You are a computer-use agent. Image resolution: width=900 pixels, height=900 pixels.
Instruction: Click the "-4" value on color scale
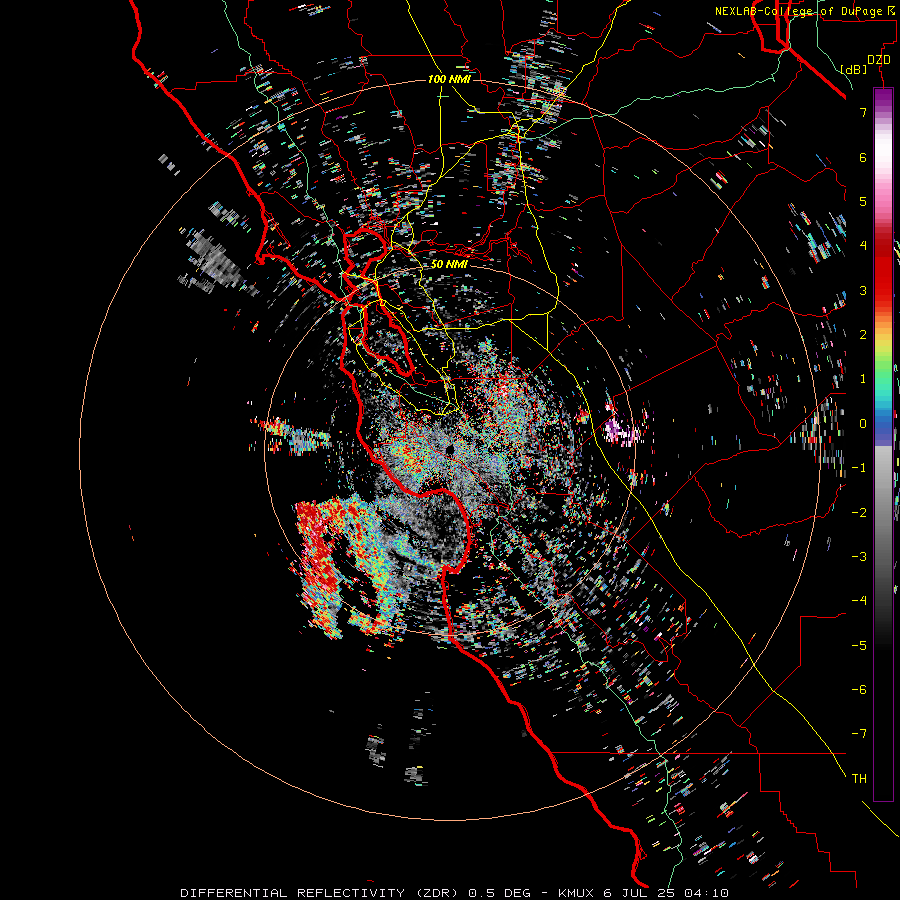tap(859, 601)
